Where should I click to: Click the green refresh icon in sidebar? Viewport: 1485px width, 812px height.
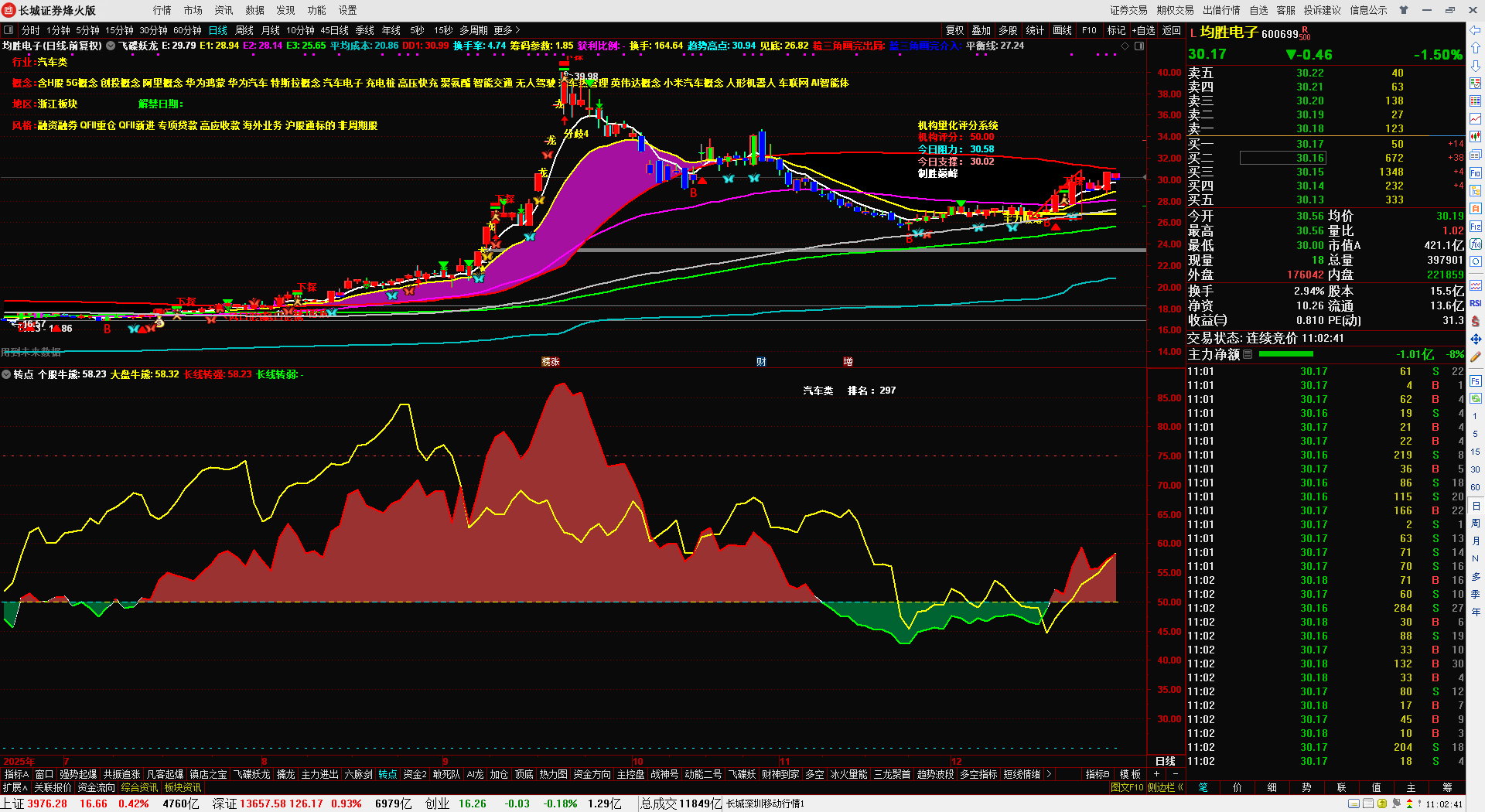pos(1476,399)
